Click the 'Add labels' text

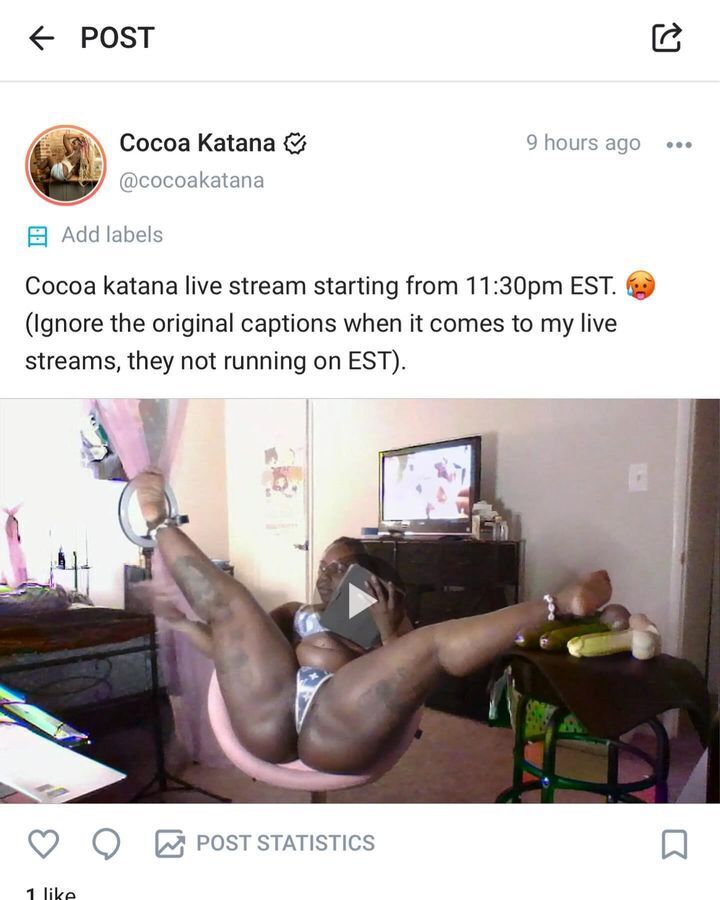coord(112,235)
